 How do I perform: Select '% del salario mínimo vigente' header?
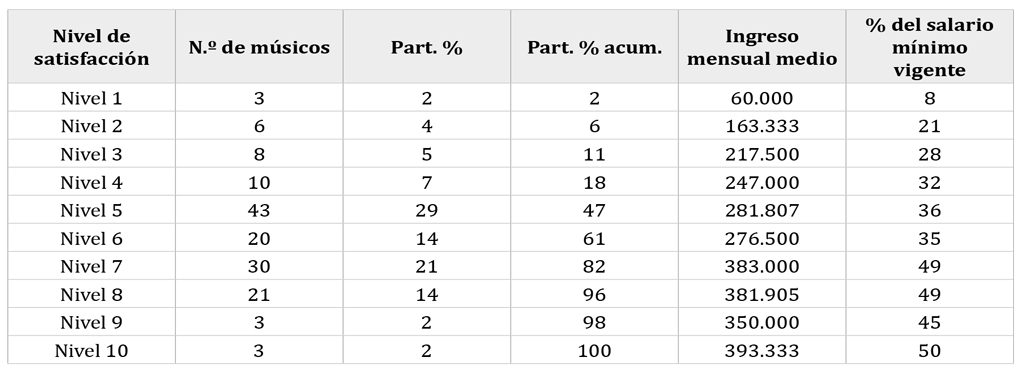pos(930,47)
